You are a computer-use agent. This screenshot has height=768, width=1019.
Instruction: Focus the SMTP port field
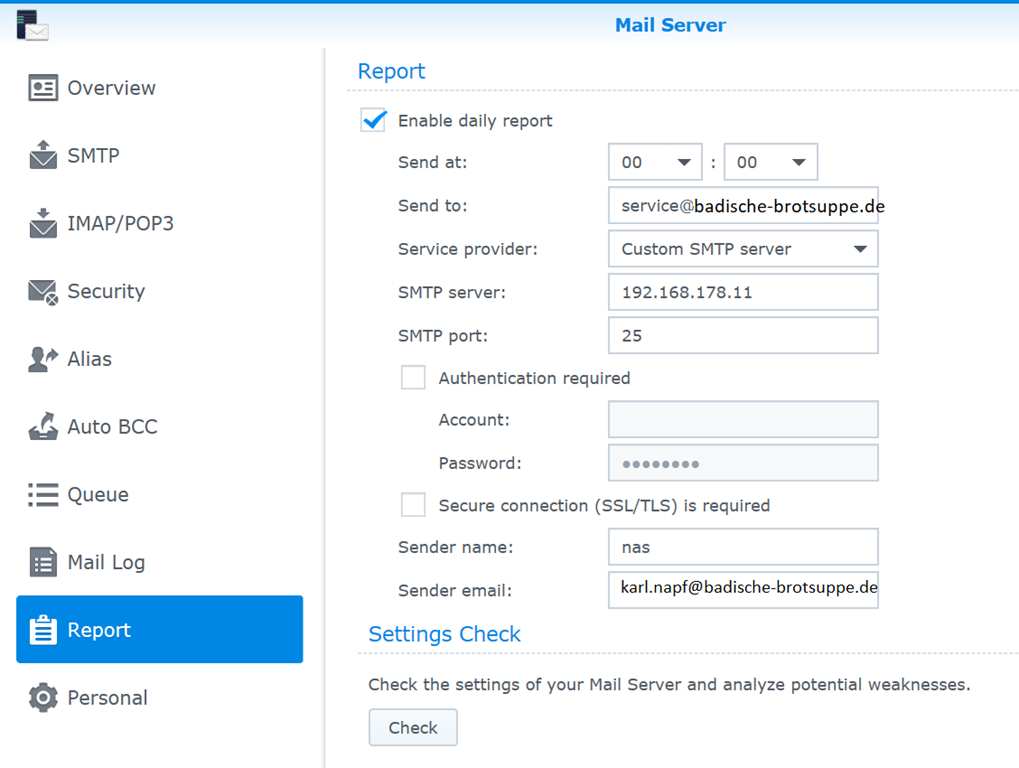(743, 336)
